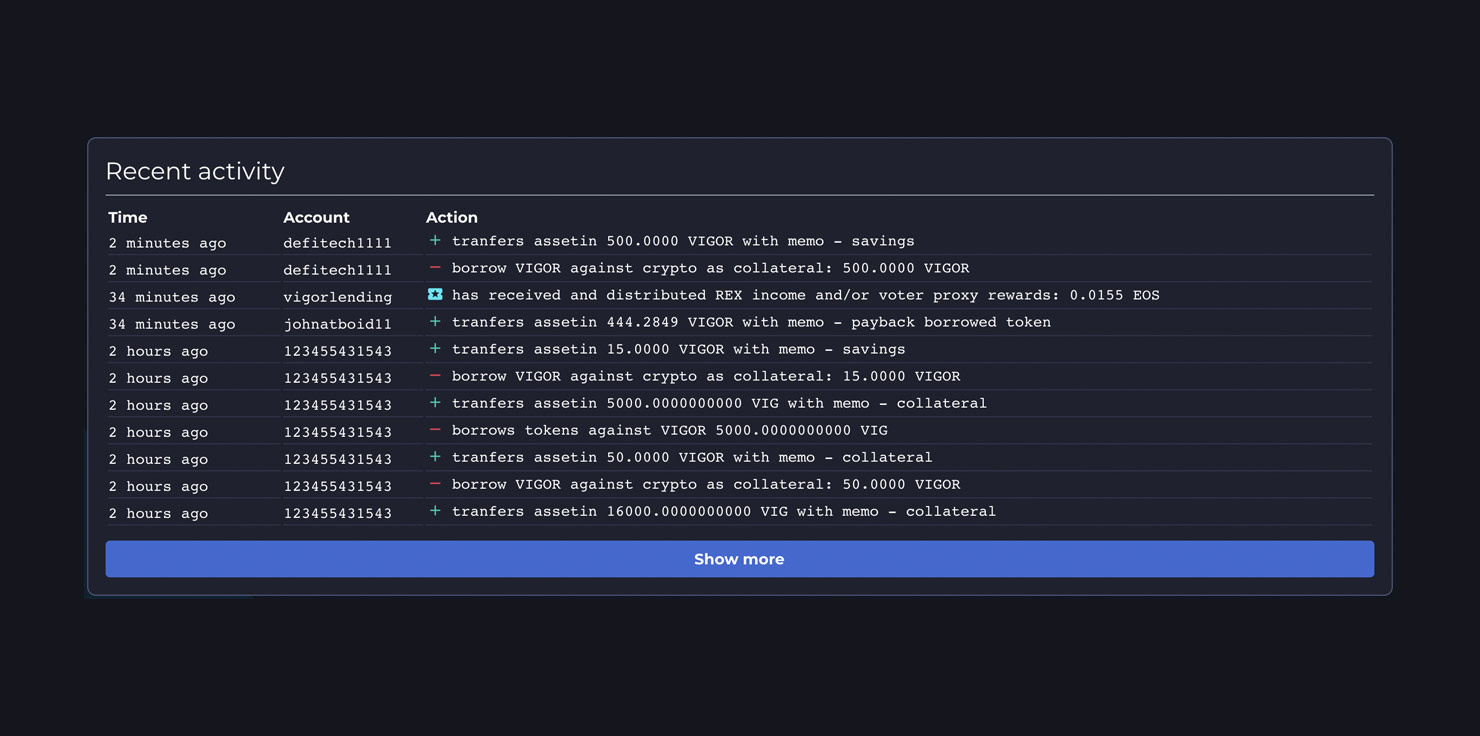Click the plus icon for 500.0000 VIGOR savings transfer

[x=435, y=241]
